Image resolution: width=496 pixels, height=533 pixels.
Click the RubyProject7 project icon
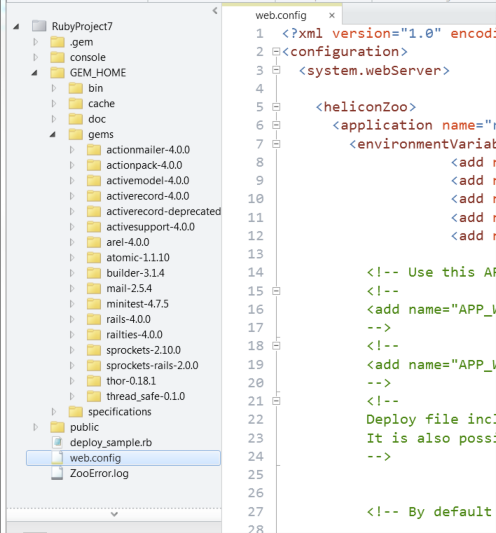tap(39, 26)
